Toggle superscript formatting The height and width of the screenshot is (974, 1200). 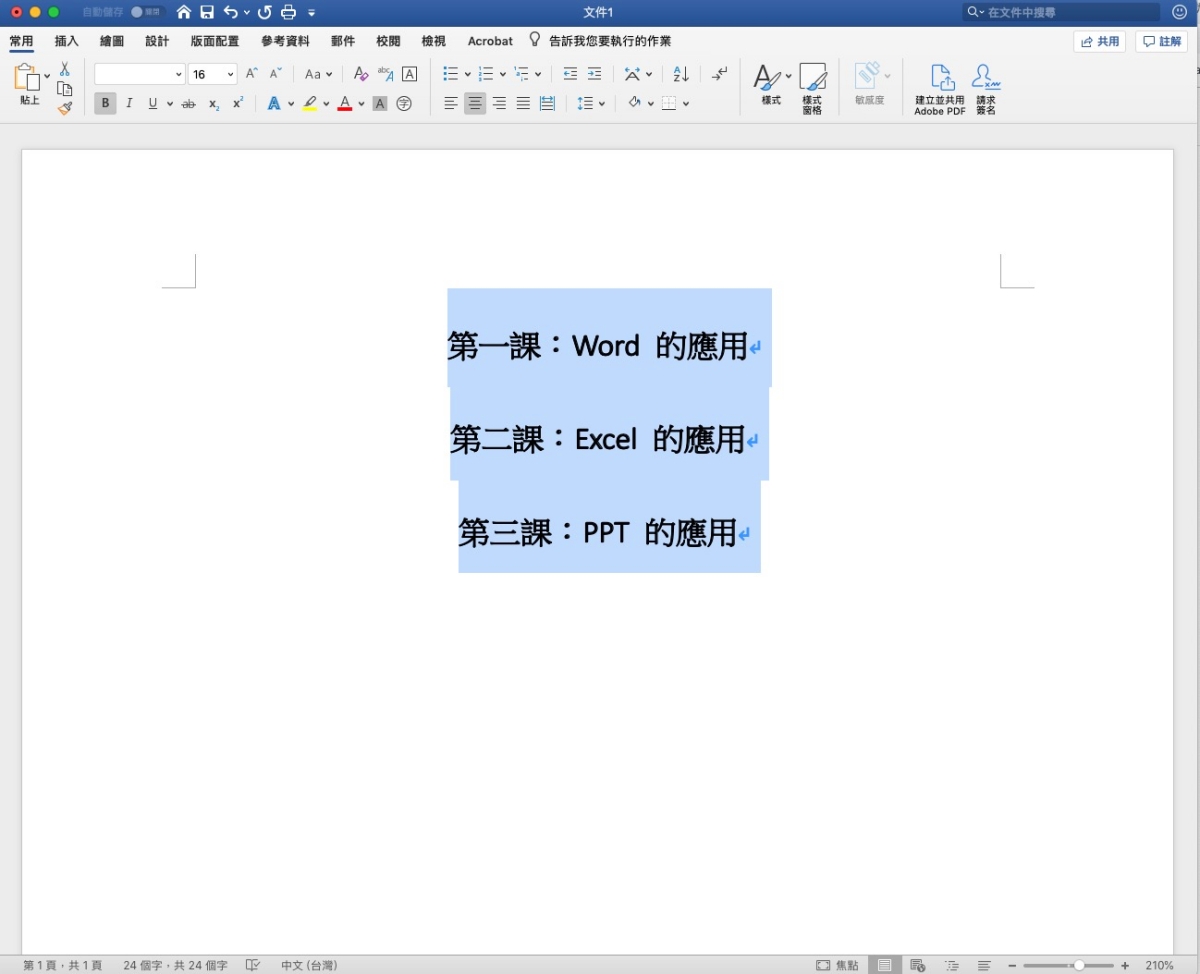tap(238, 103)
